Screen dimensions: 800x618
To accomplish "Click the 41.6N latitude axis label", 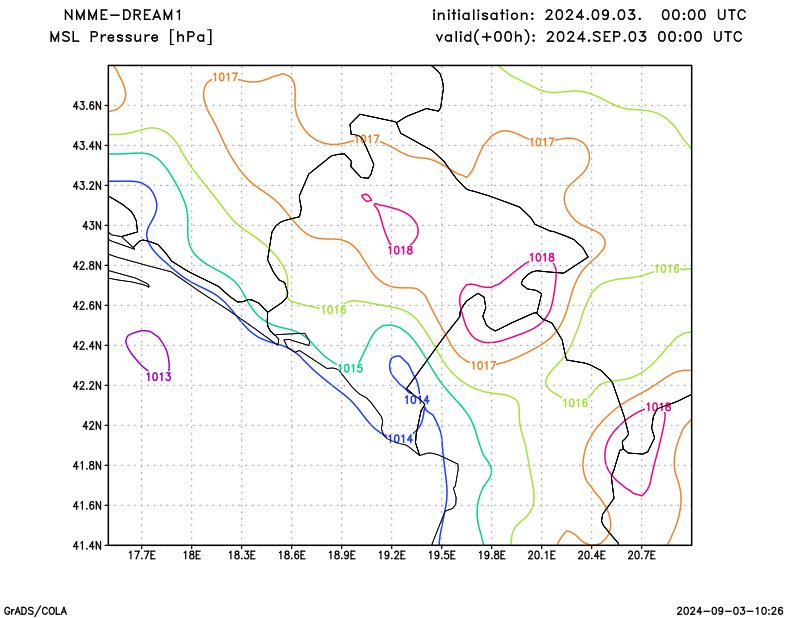I will (87, 506).
